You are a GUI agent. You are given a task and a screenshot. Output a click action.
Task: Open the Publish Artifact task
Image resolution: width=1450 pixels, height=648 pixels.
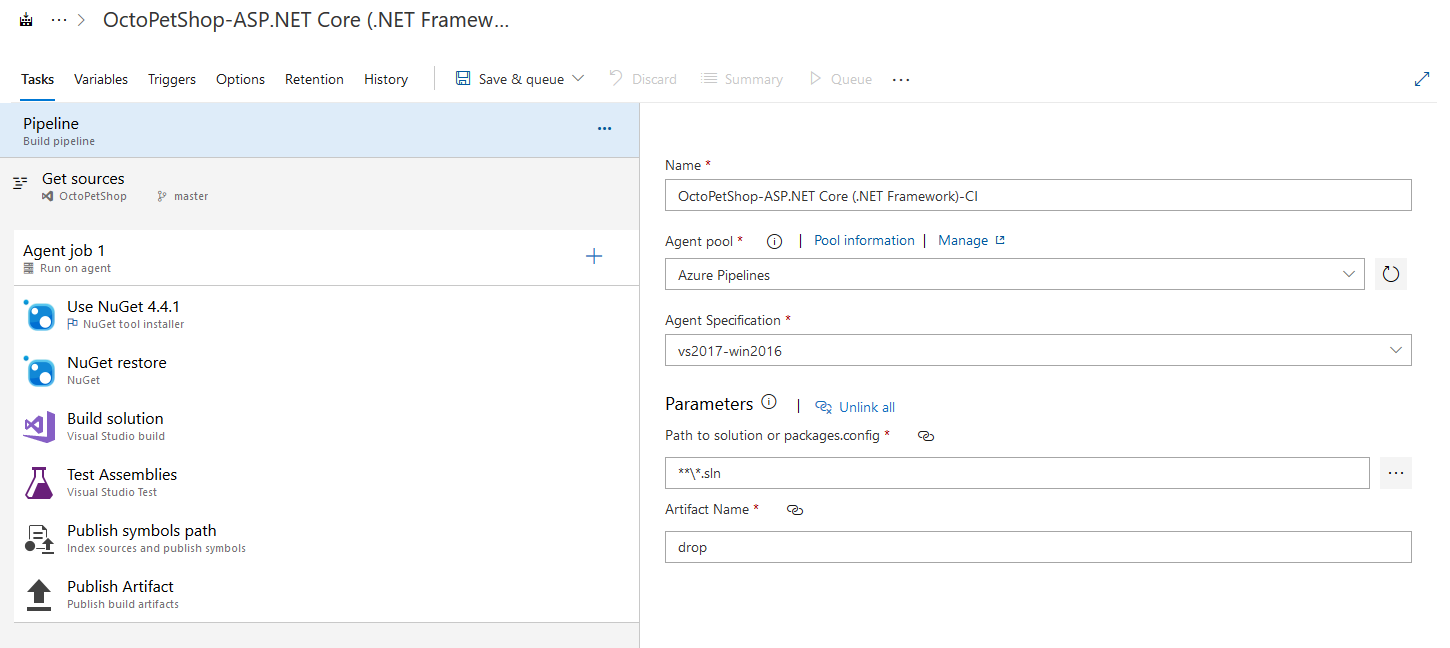tap(120, 586)
